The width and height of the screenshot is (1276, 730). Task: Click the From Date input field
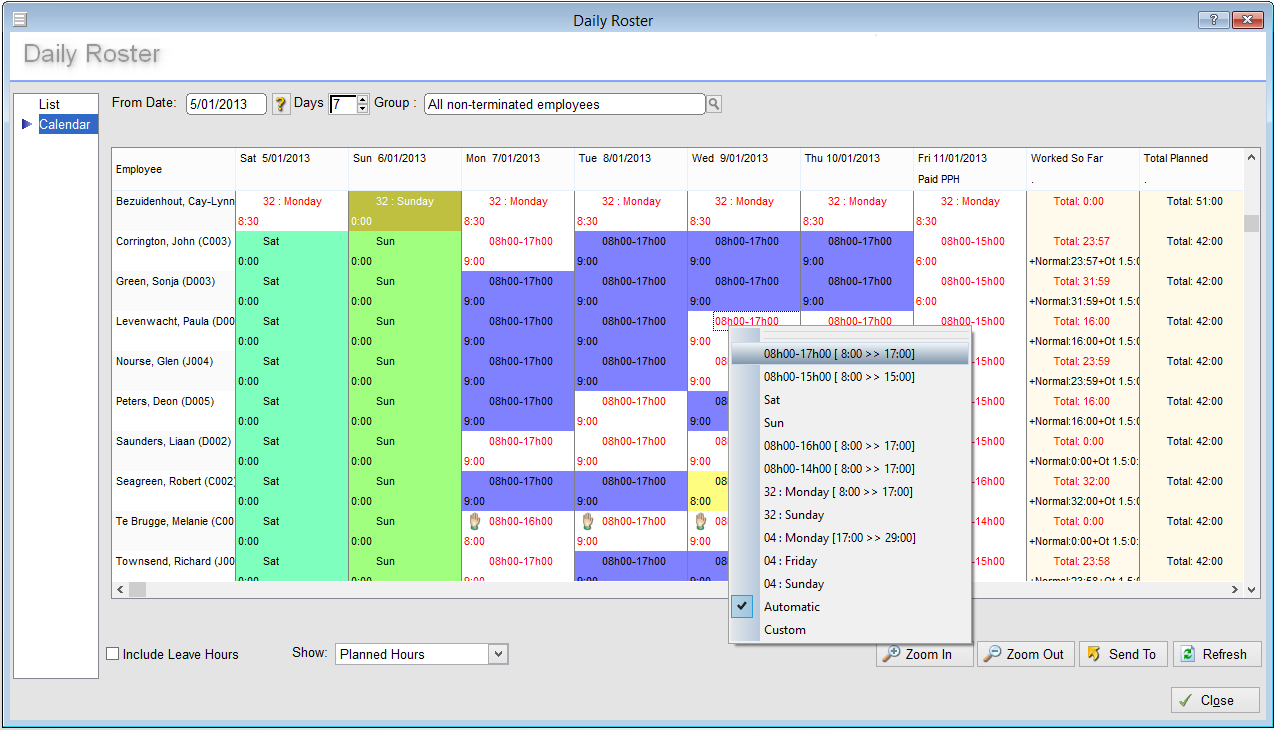point(226,104)
